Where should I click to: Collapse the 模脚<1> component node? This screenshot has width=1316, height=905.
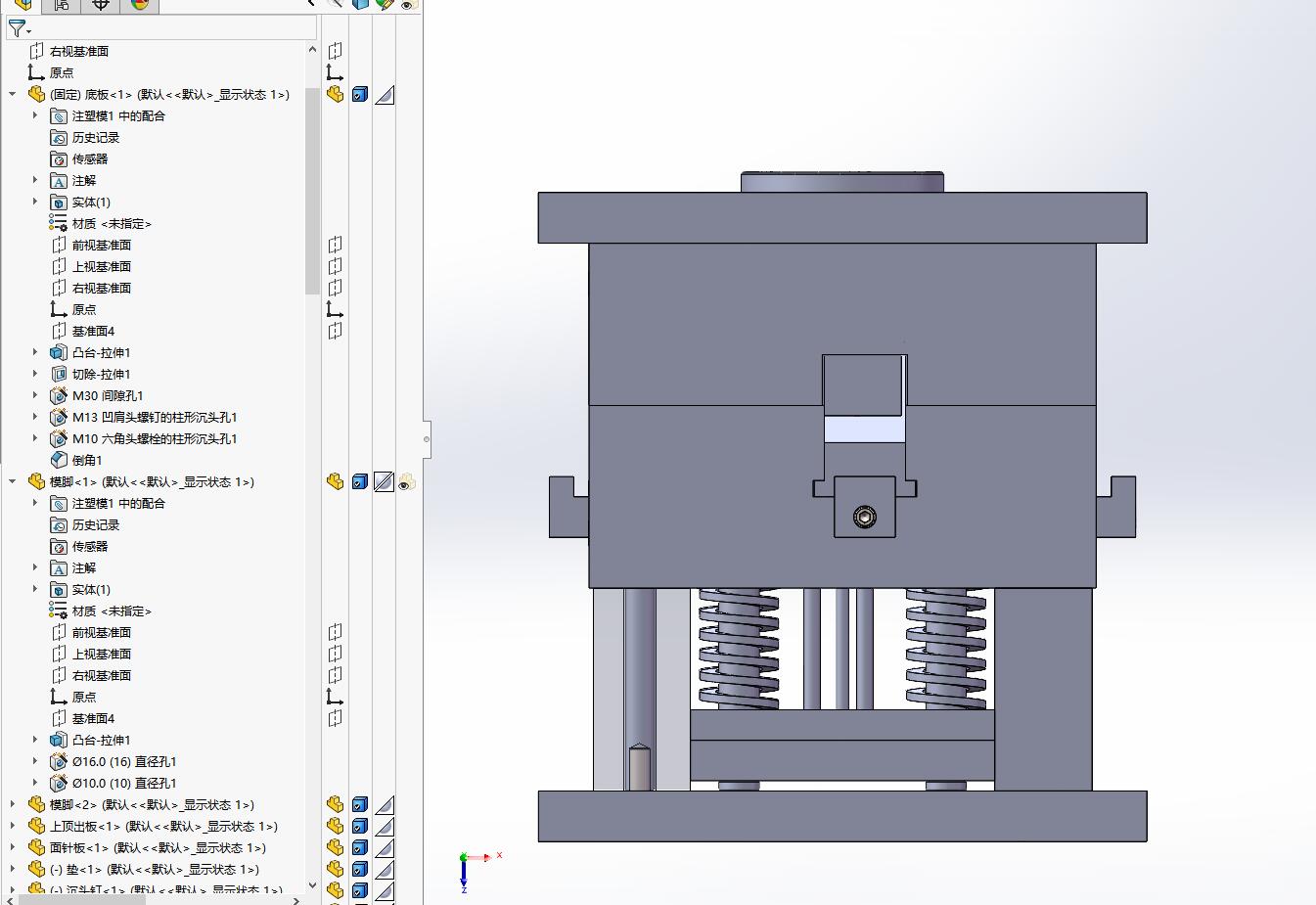[x=13, y=482]
